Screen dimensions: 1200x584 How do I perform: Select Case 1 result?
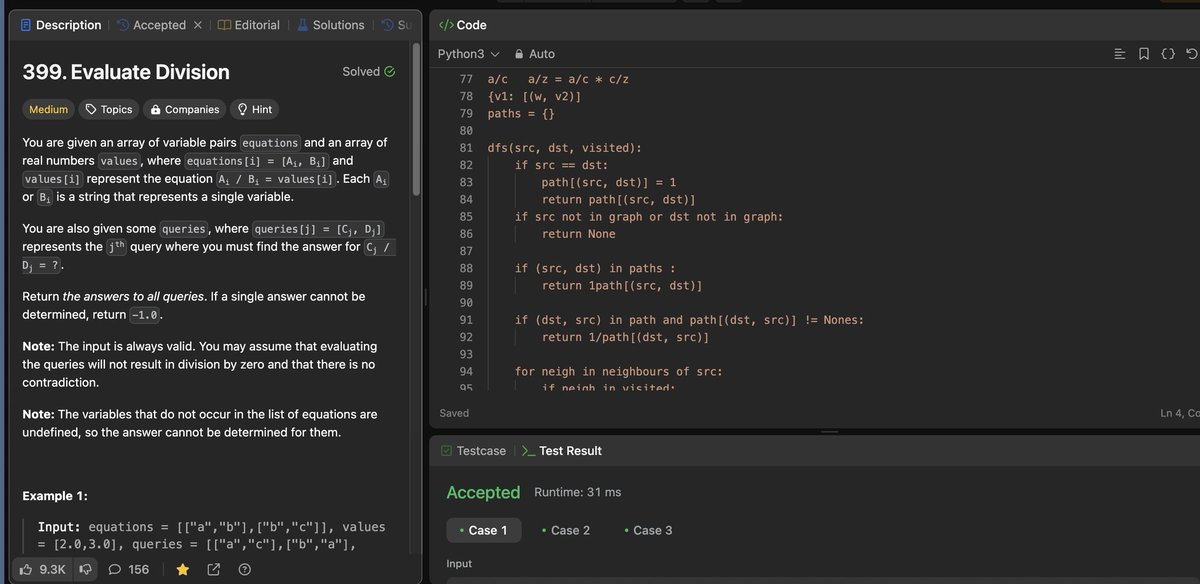coord(484,530)
